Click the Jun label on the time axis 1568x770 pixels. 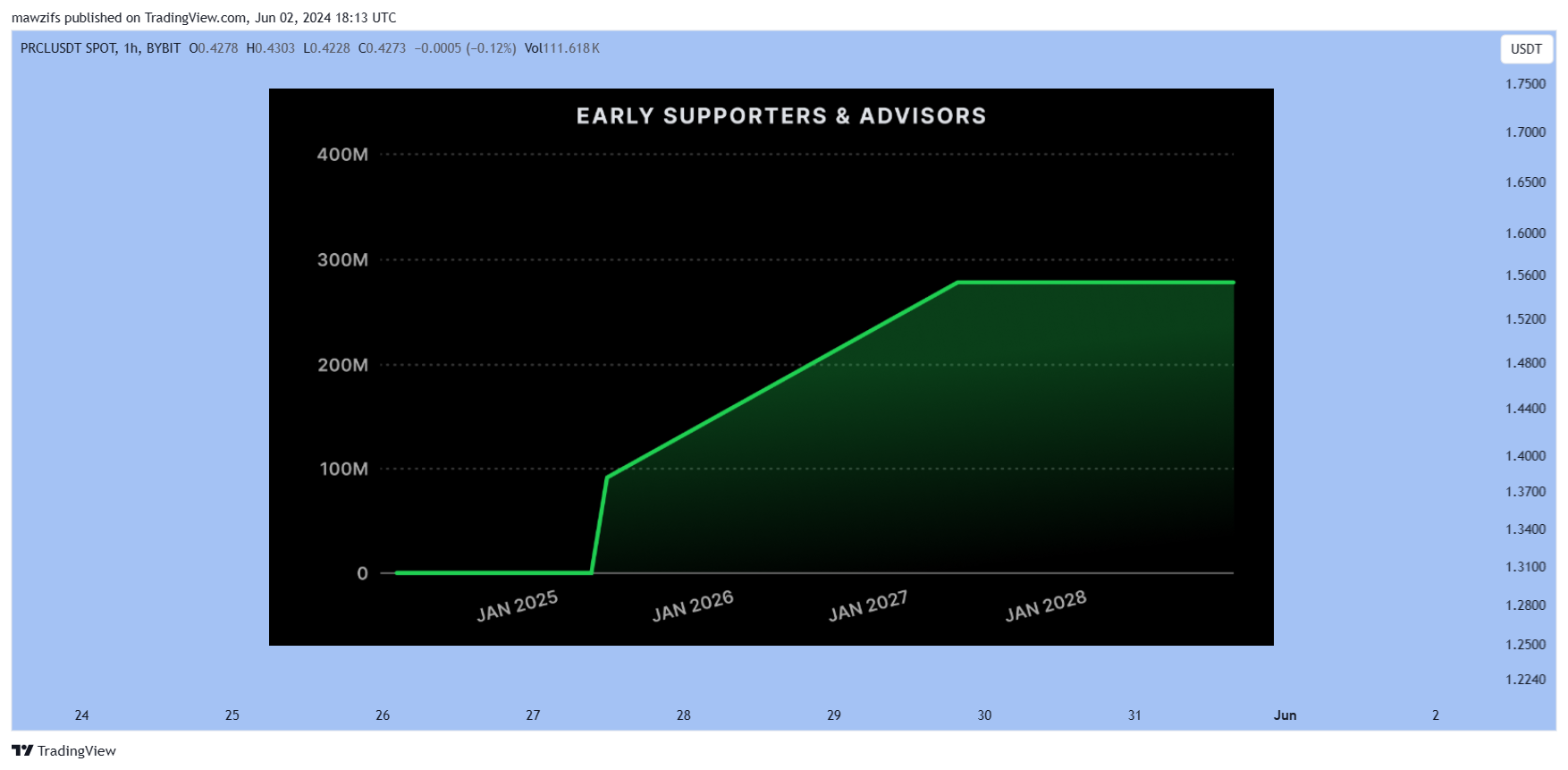pos(1286,715)
